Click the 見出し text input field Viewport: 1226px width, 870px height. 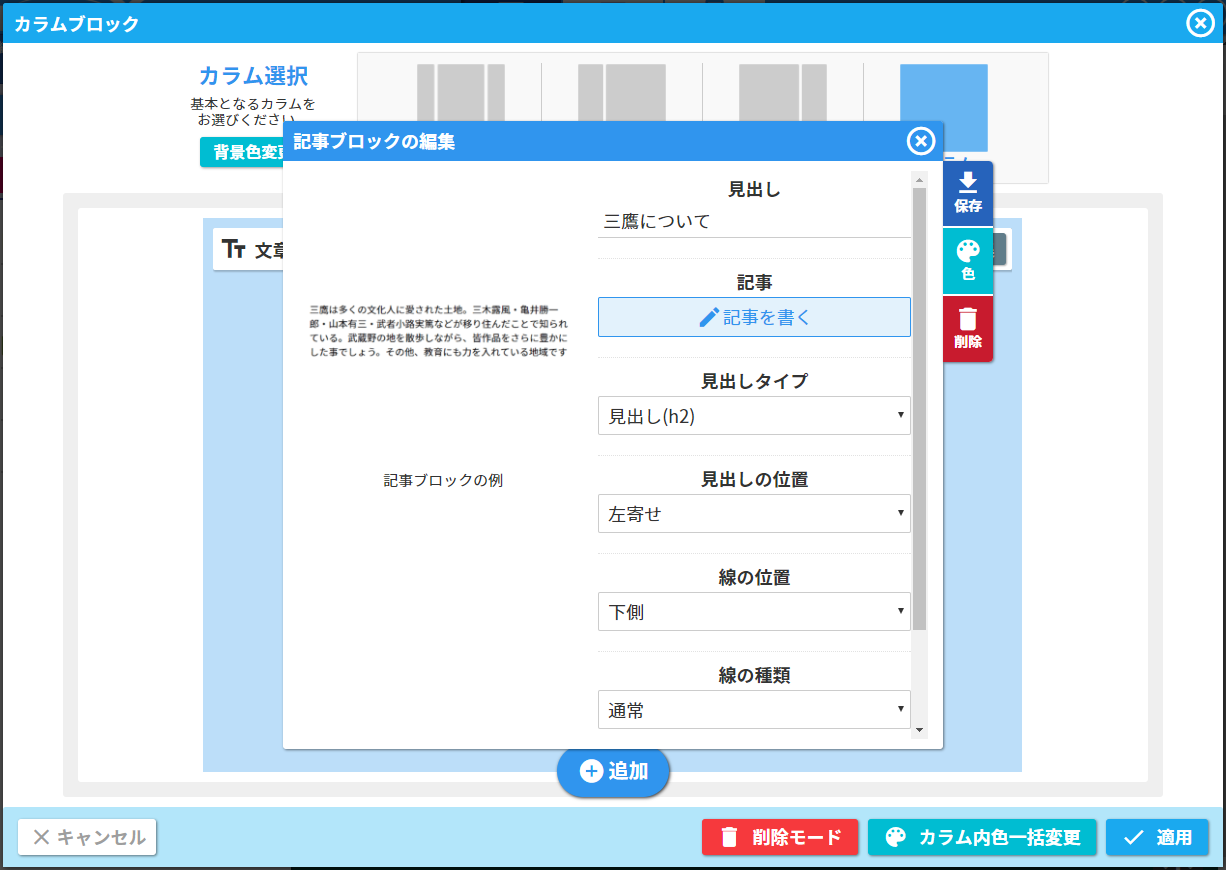[754, 222]
